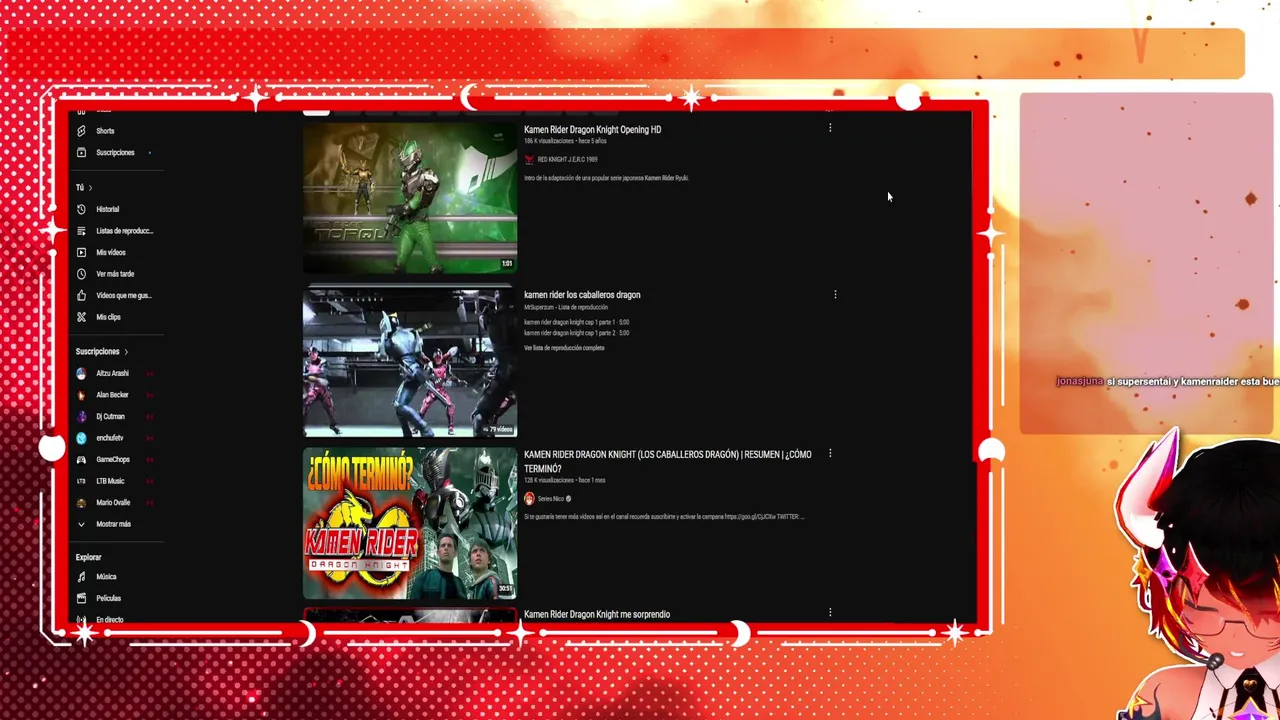Expand the Tú section chevron
The height and width of the screenshot is (720, 1280).
[90, 188]
